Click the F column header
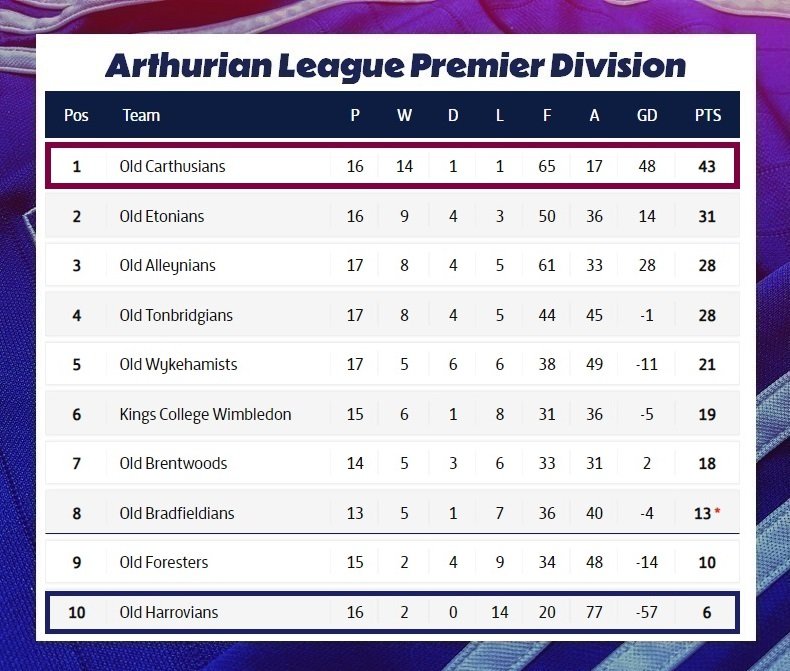The height and width of the screenshot is (671, 790). coord(547,115)
